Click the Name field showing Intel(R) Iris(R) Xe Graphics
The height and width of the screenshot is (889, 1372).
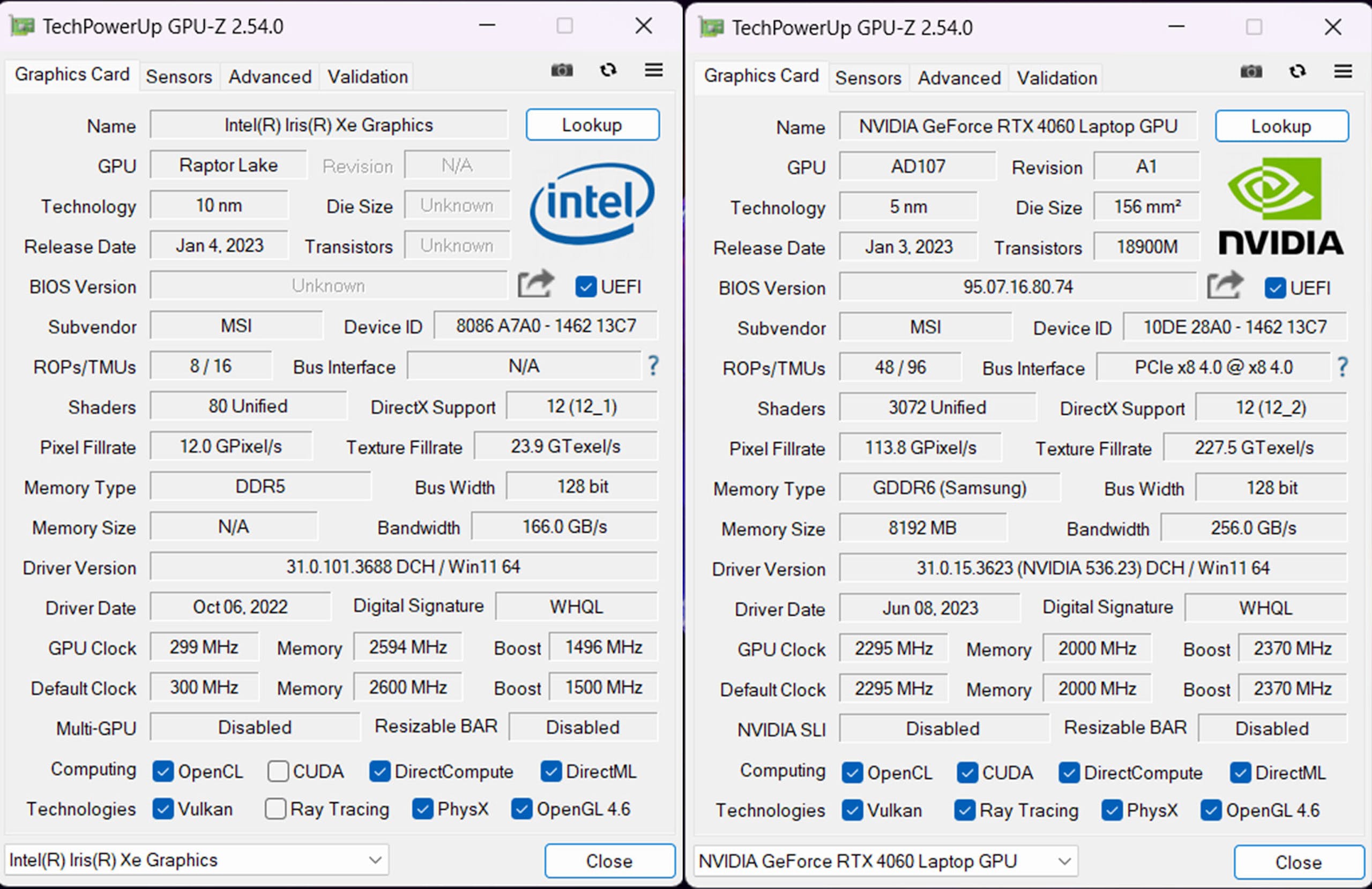coord(329,124)
